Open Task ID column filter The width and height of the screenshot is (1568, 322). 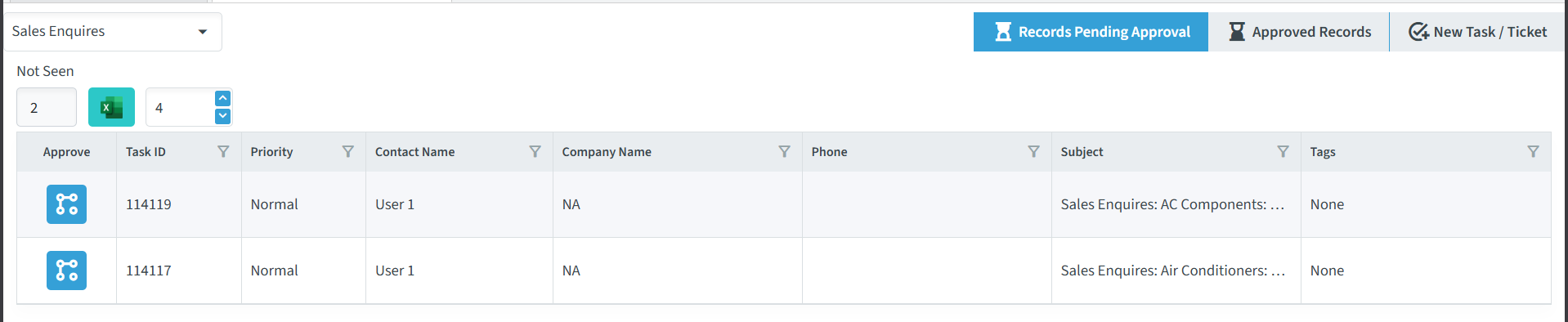click(x=223, y=151)
